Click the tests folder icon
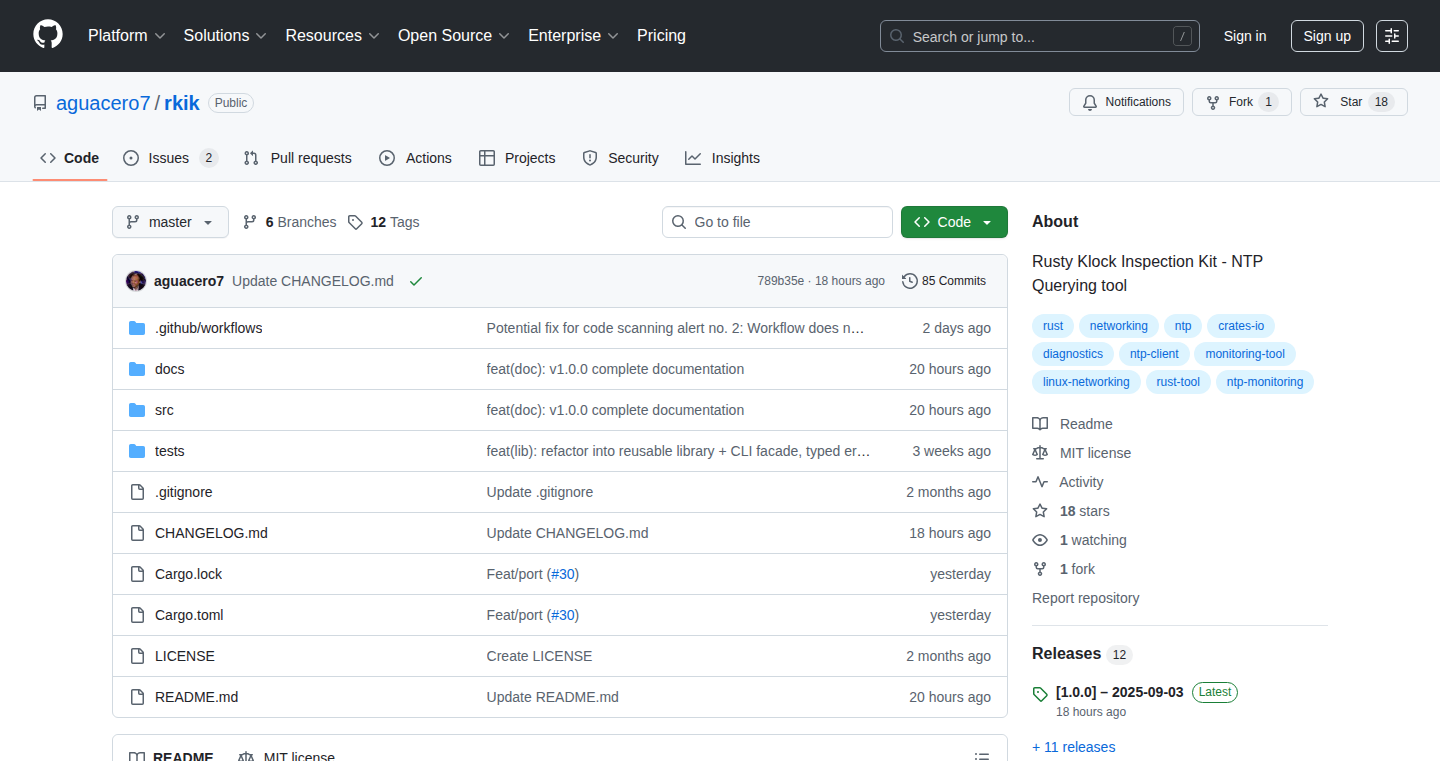The height and width of the screenshot is (761, 1440). (137, 451)
